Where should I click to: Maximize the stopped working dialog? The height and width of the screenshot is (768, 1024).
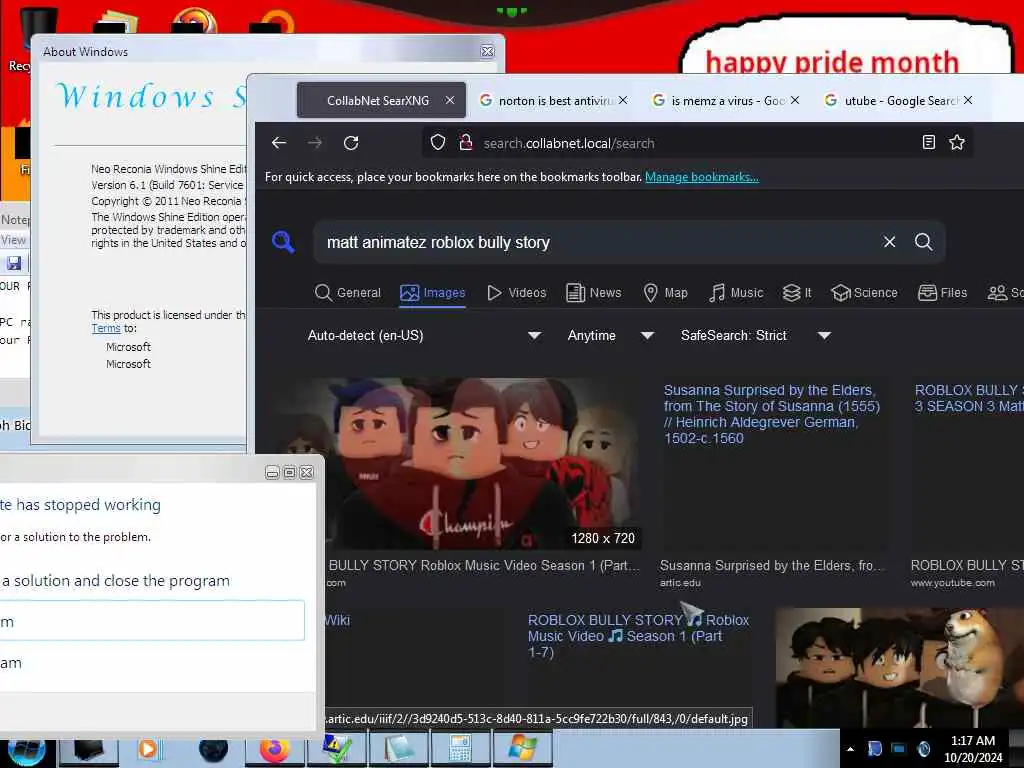point(289,472)
